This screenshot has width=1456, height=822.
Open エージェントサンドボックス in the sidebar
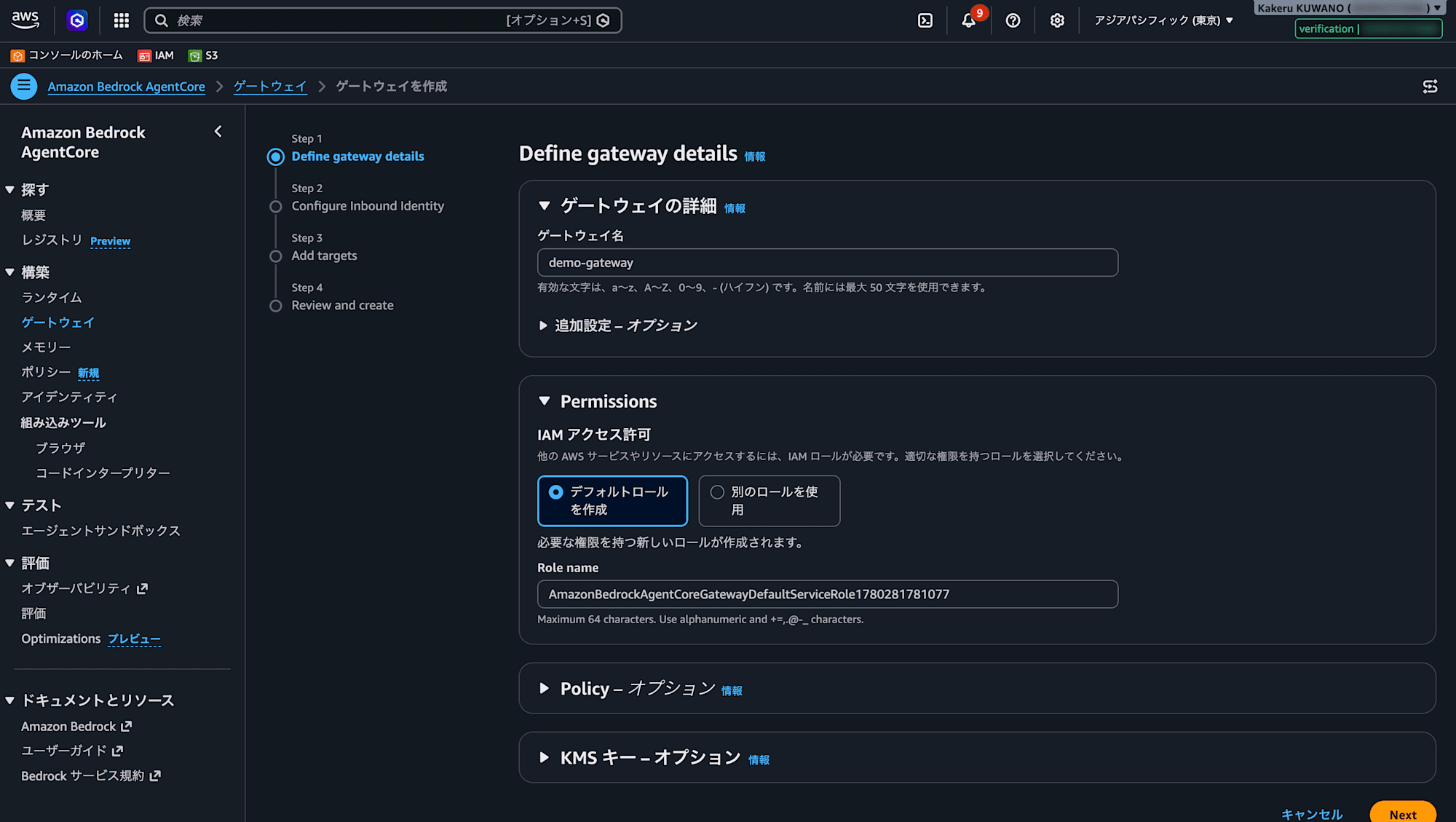click(x=100, y=531)
